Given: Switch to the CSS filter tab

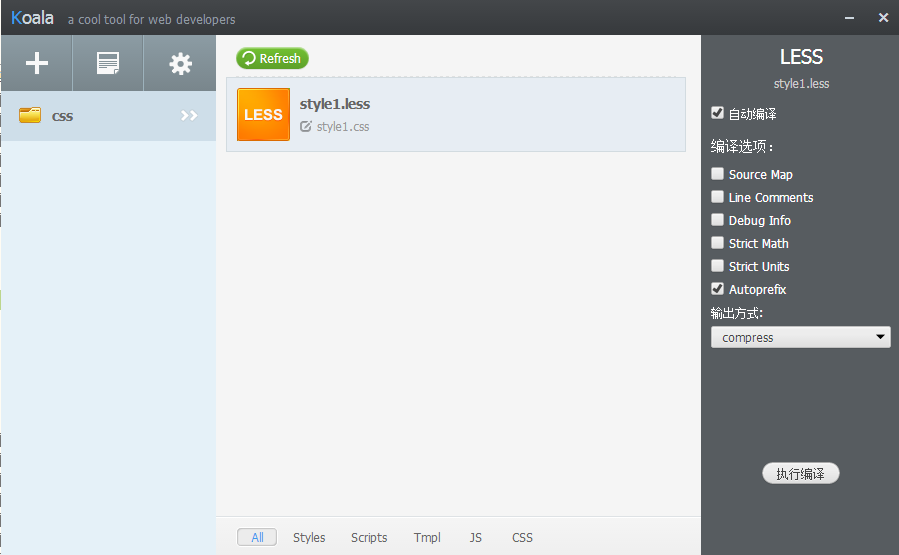Looking at the screenshot, I should (522, 537).
